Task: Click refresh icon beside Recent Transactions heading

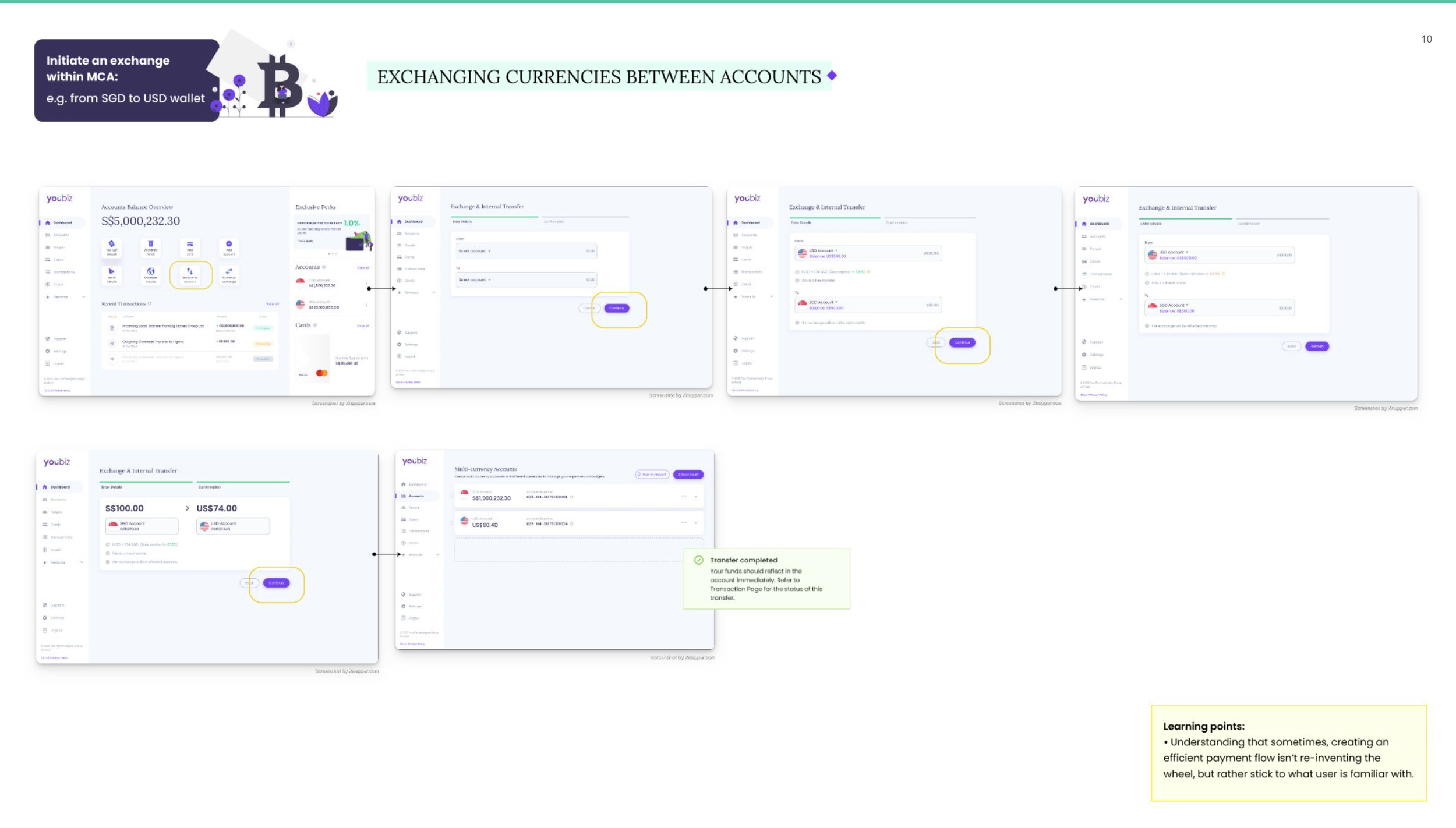Action: tap(150, 303)
